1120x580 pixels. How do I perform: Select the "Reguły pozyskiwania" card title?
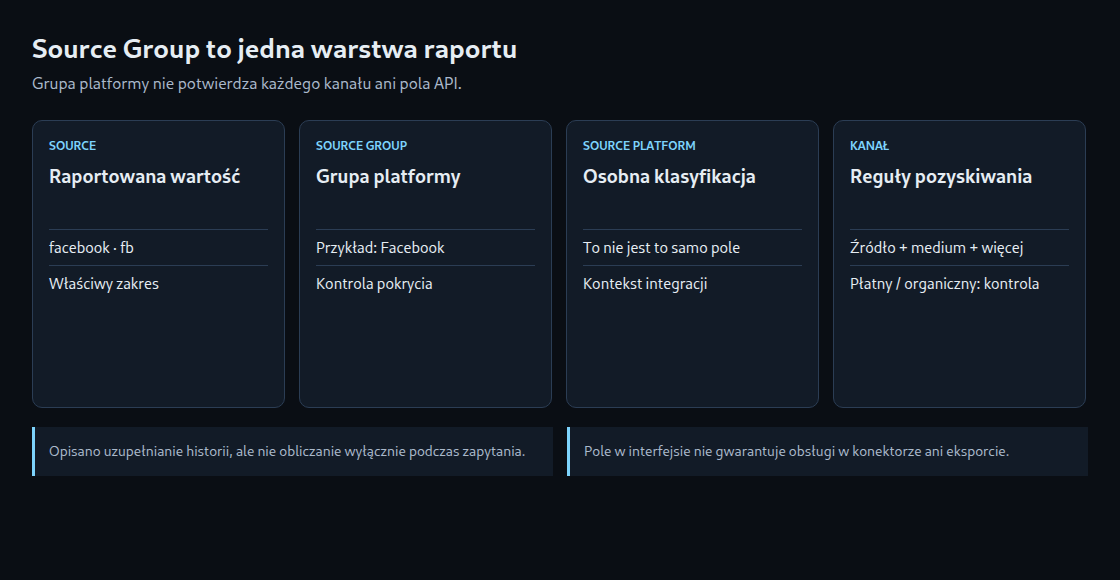tap(941, 176)
